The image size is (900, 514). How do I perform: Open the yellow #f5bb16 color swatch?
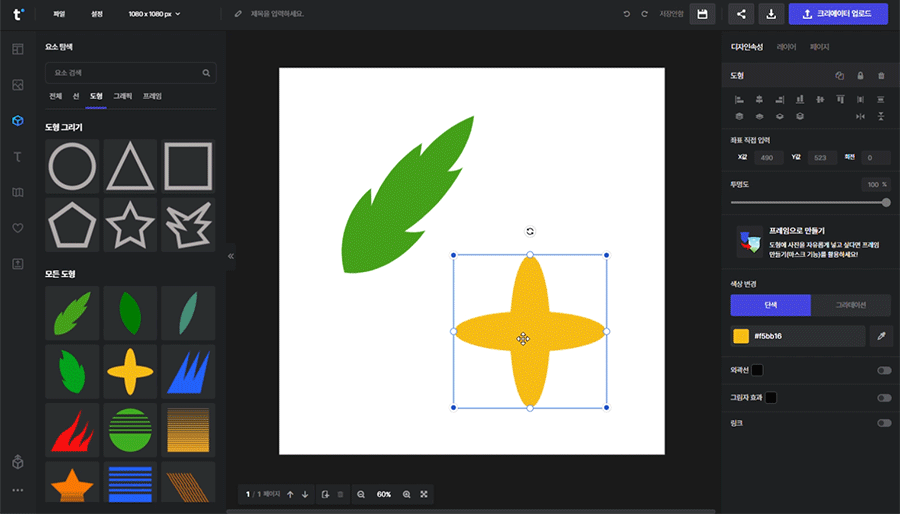741,336
